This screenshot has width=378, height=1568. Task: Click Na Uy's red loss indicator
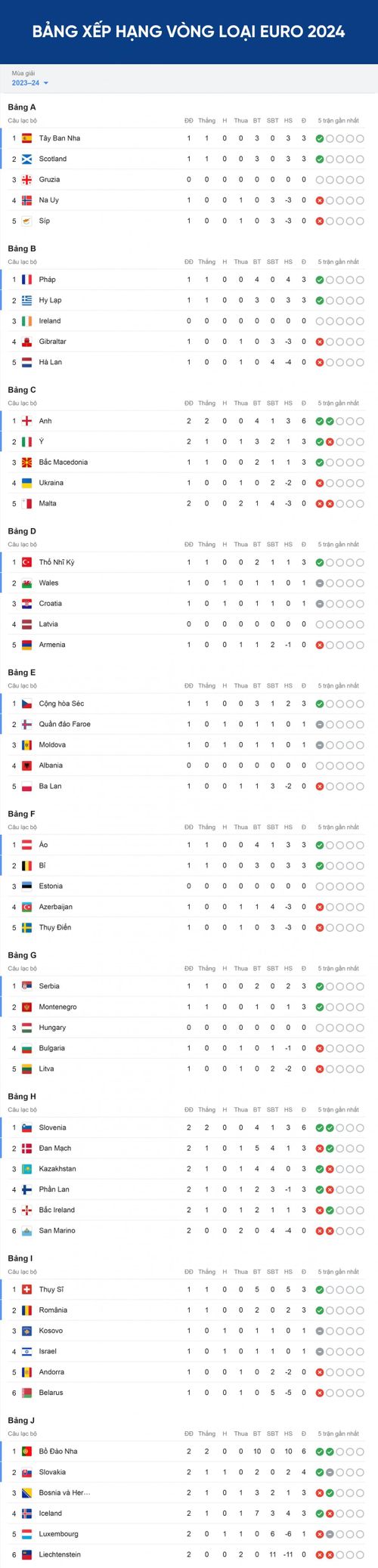click(320, 200)
